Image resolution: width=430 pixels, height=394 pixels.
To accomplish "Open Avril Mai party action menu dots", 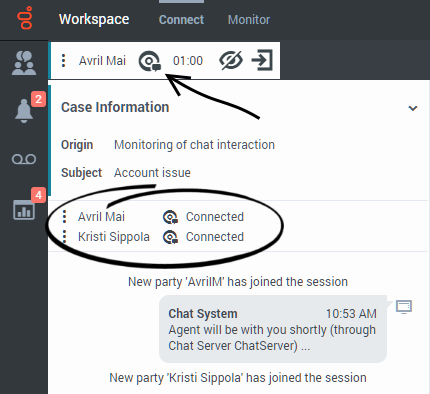I will (65, 217).
